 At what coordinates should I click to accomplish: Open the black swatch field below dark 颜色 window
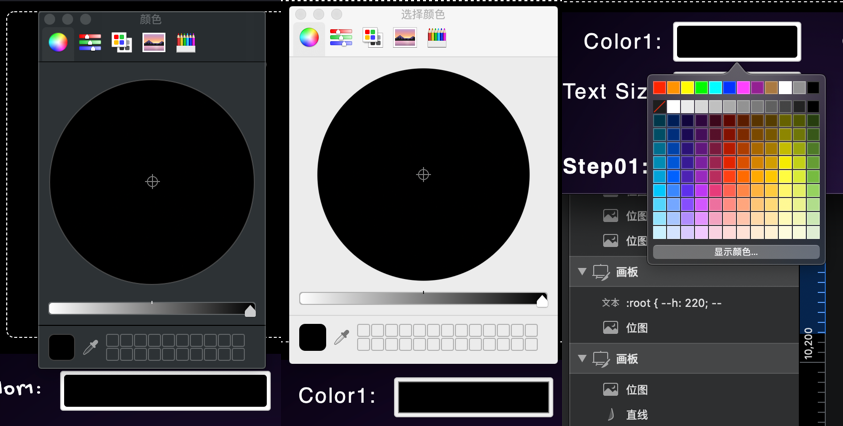[x=166, y=390]
